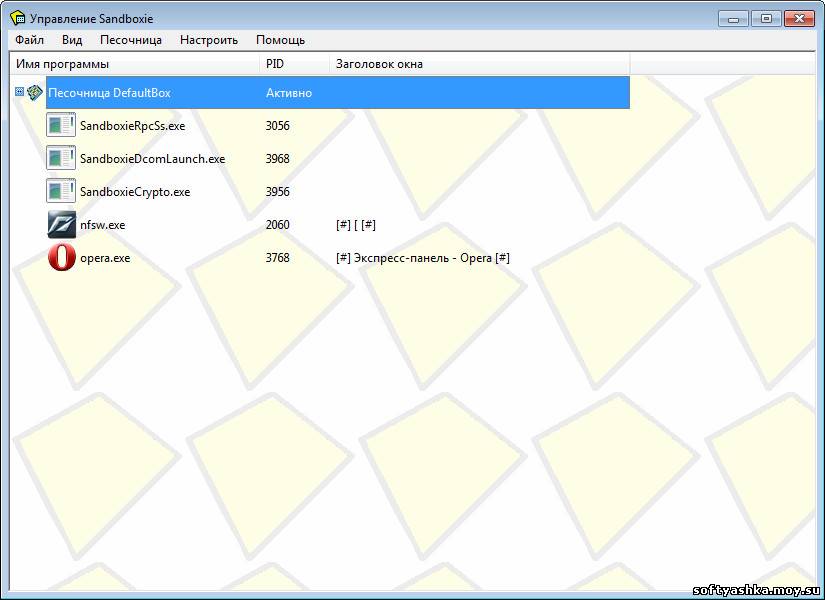Image resolution: width=825 pixels, height=600 pixels.
Task: Click the SandboxieRpcSs.exe process icon
Action: 61,125
